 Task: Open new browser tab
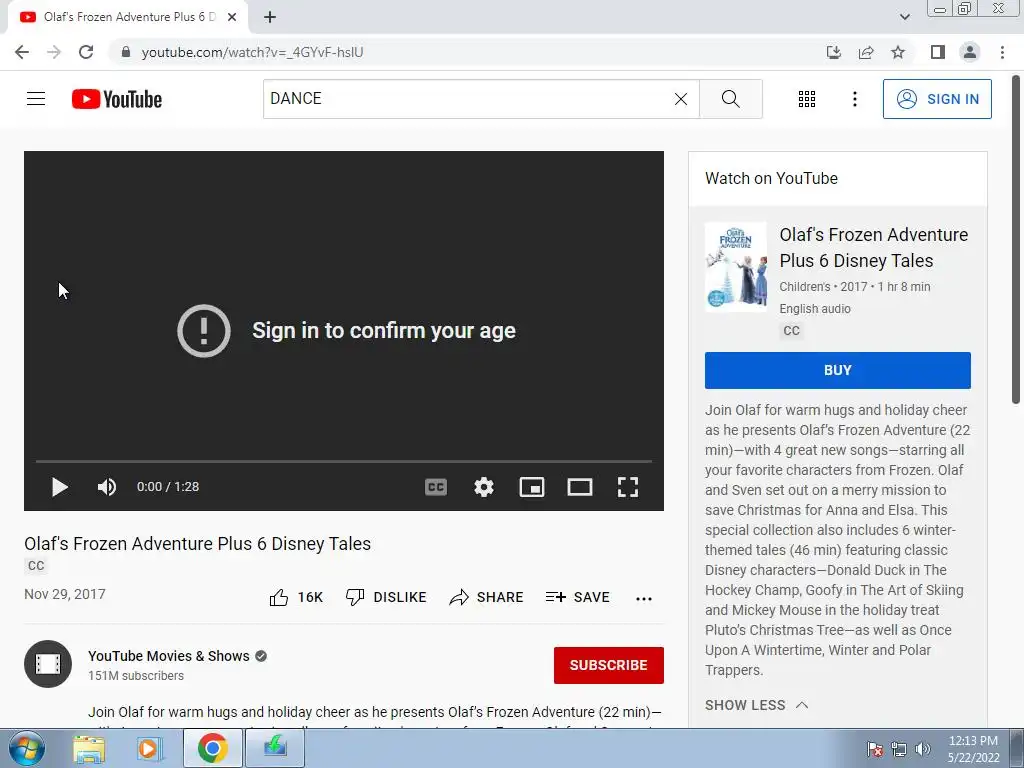click(x=270, y=17)
